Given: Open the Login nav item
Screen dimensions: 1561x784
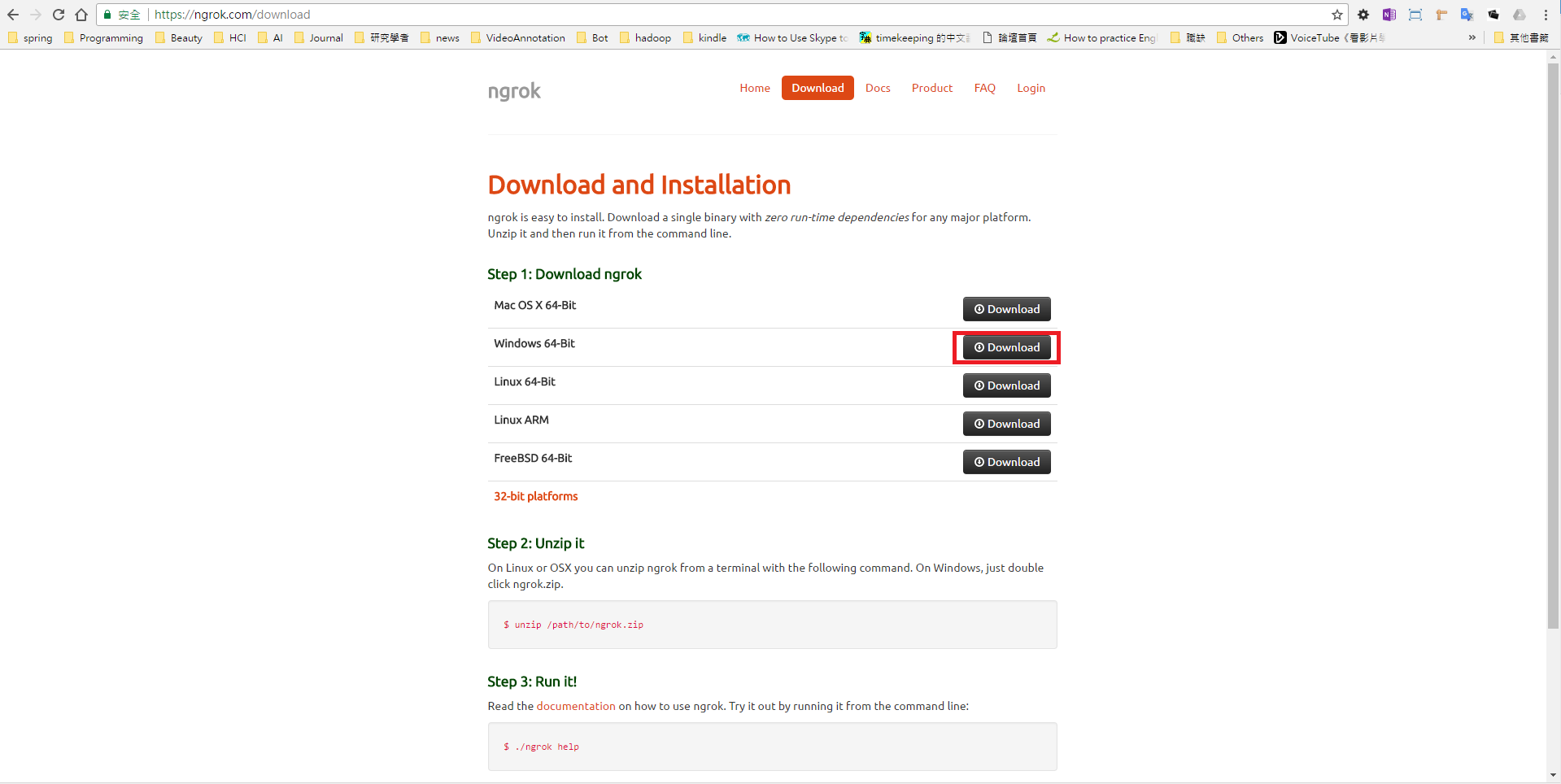Looking at the screenshot, I should (1031, 88).
